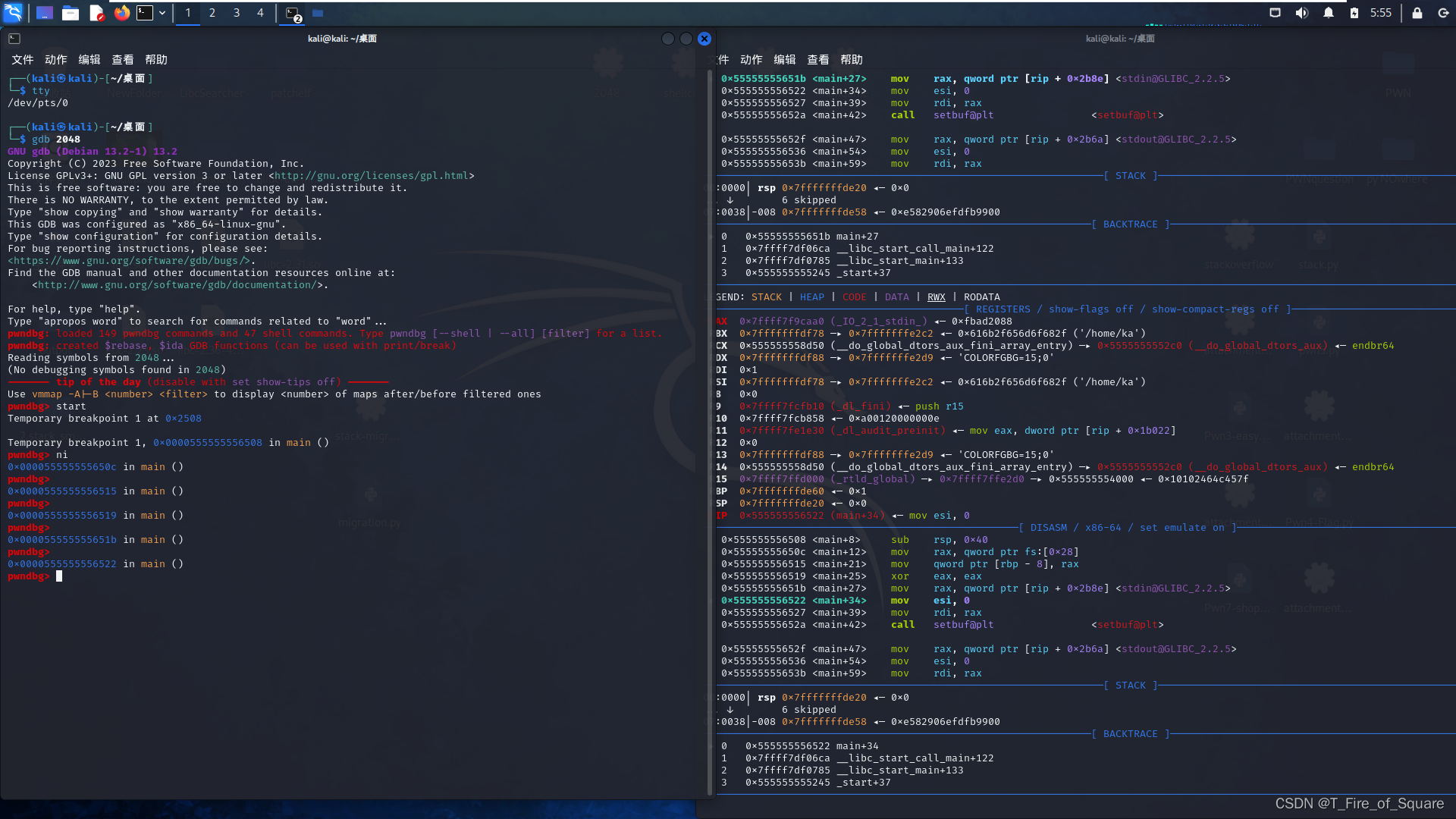Open the 编辑 menu in left terminal
The width and height of the screenshot is (1456, 819).
89,60
